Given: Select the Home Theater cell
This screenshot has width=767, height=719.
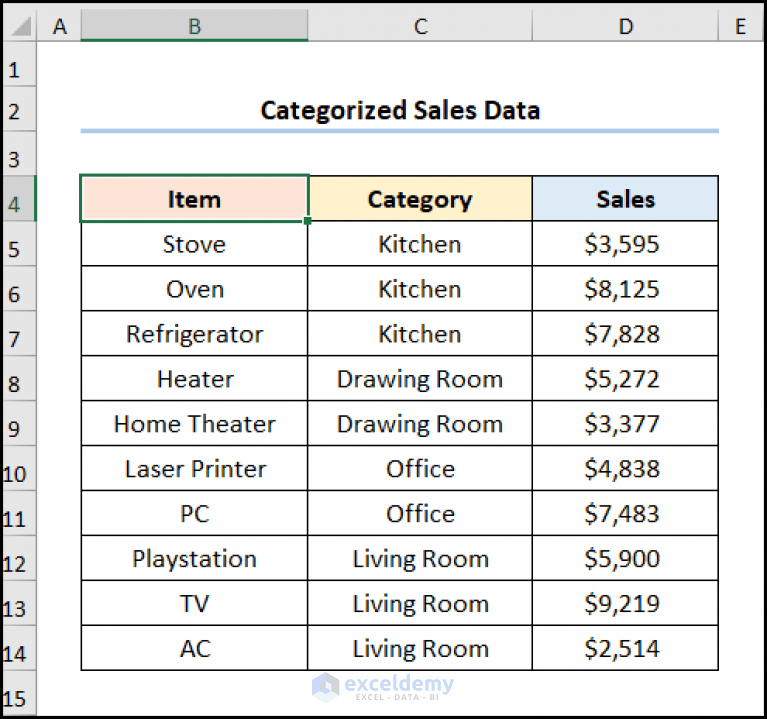Looking at the screenshot, I should [194, 424].
